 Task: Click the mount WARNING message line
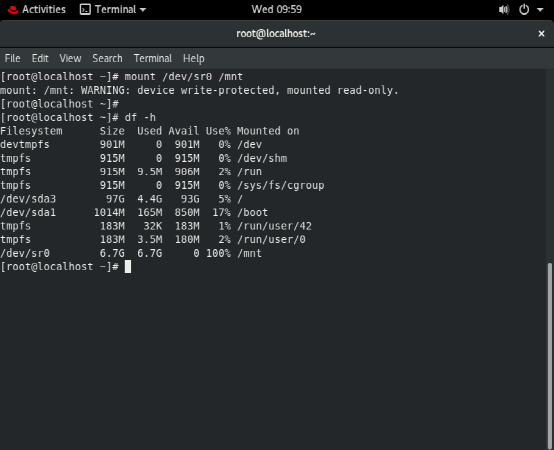pos(199,90)
